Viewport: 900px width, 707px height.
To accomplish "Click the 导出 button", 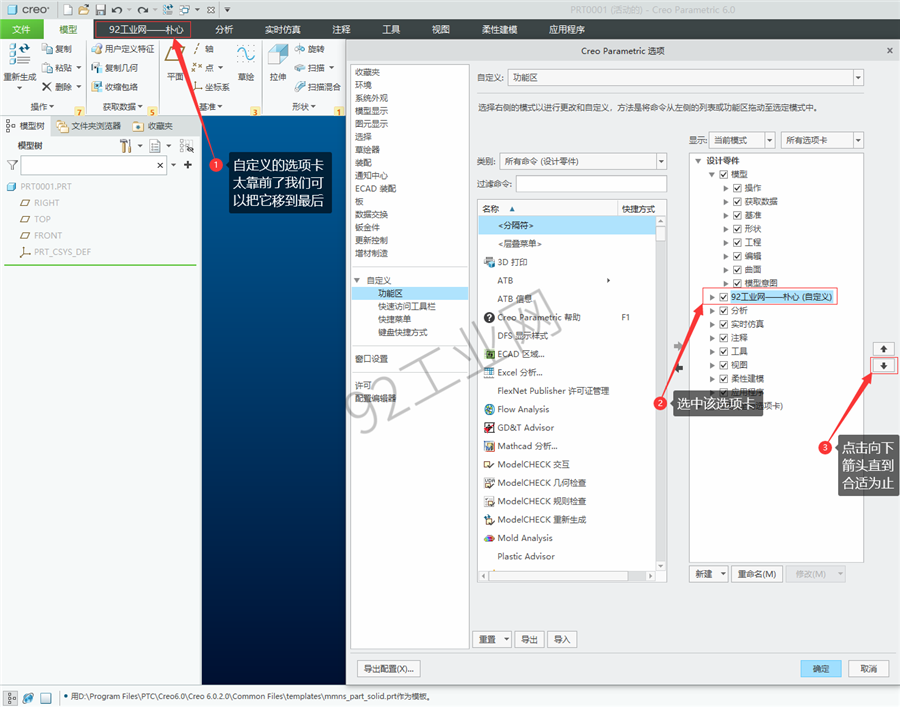I will [x=529, y=639].
